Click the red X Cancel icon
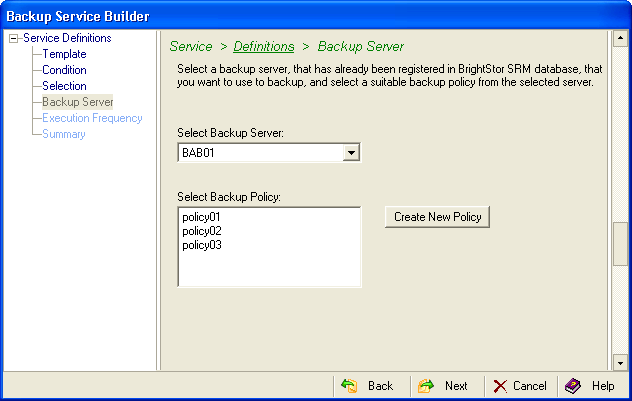The width and height of the screenshot is (632, 401). pyautogui.click(x=500, y=386)
